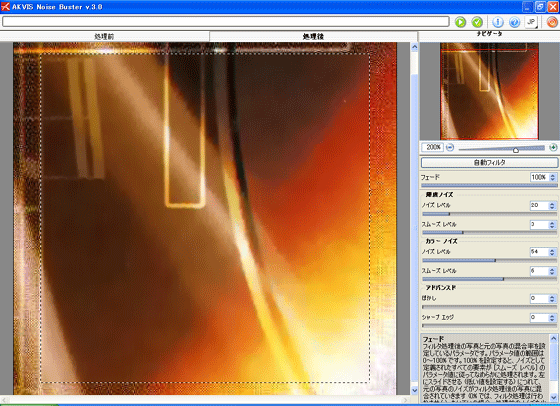Switch to the 処理後 (After) tab
Image resolution: width=560 pixels, height=406 pixels.
click(313, 36)
